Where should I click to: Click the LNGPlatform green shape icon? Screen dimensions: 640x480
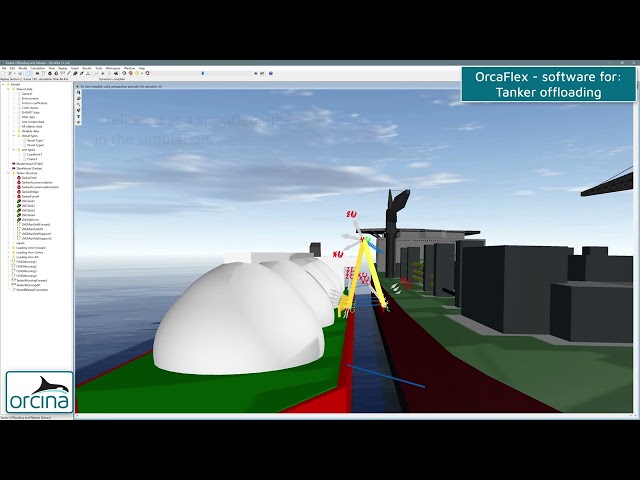click(19, 220)
